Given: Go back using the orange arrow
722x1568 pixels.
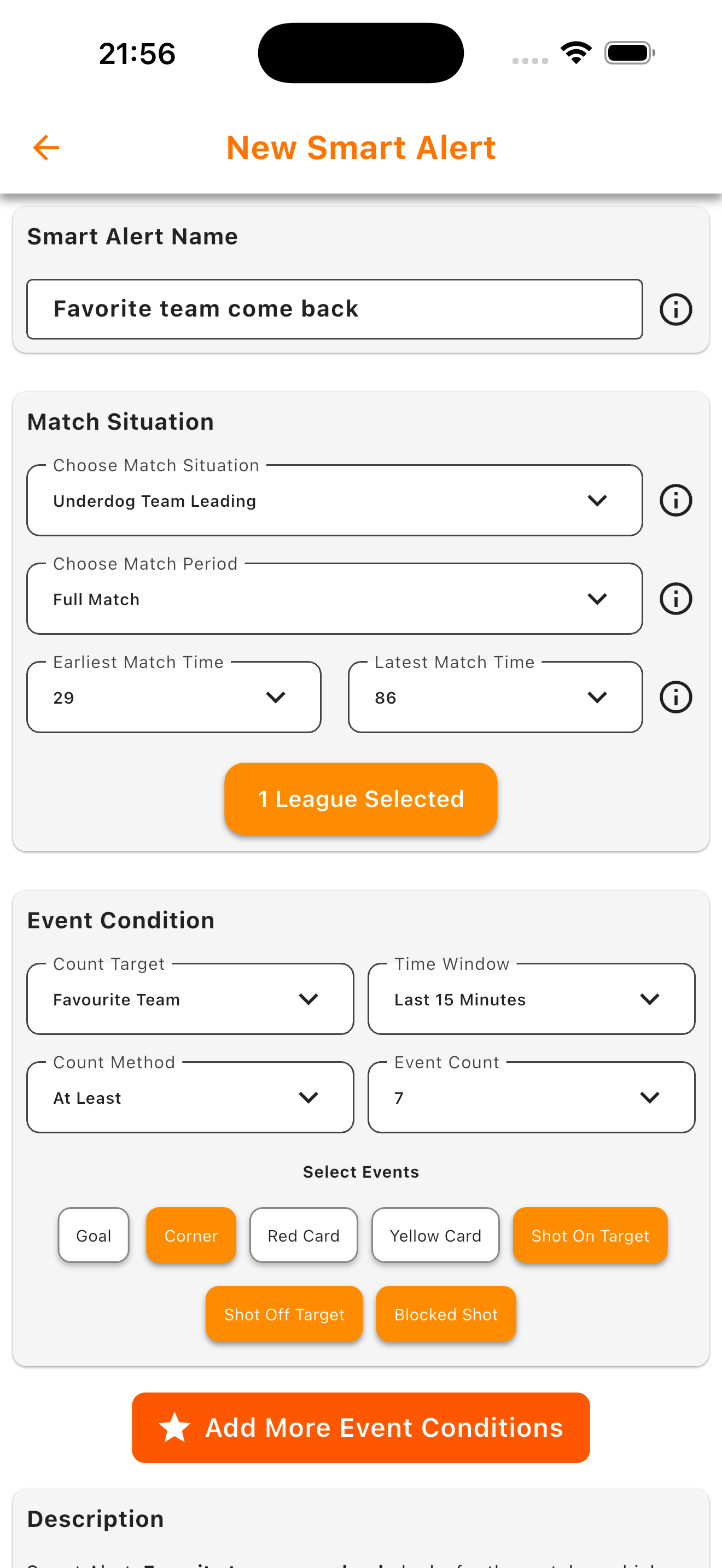Looking at the screenshot, I should 45,147.
